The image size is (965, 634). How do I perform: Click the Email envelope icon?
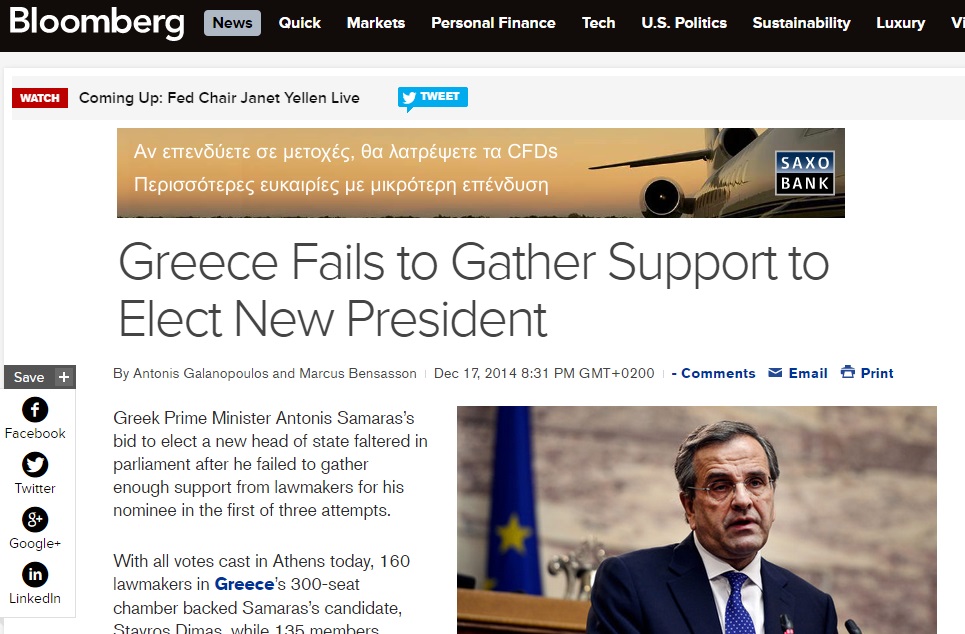(x=775, y=373)
